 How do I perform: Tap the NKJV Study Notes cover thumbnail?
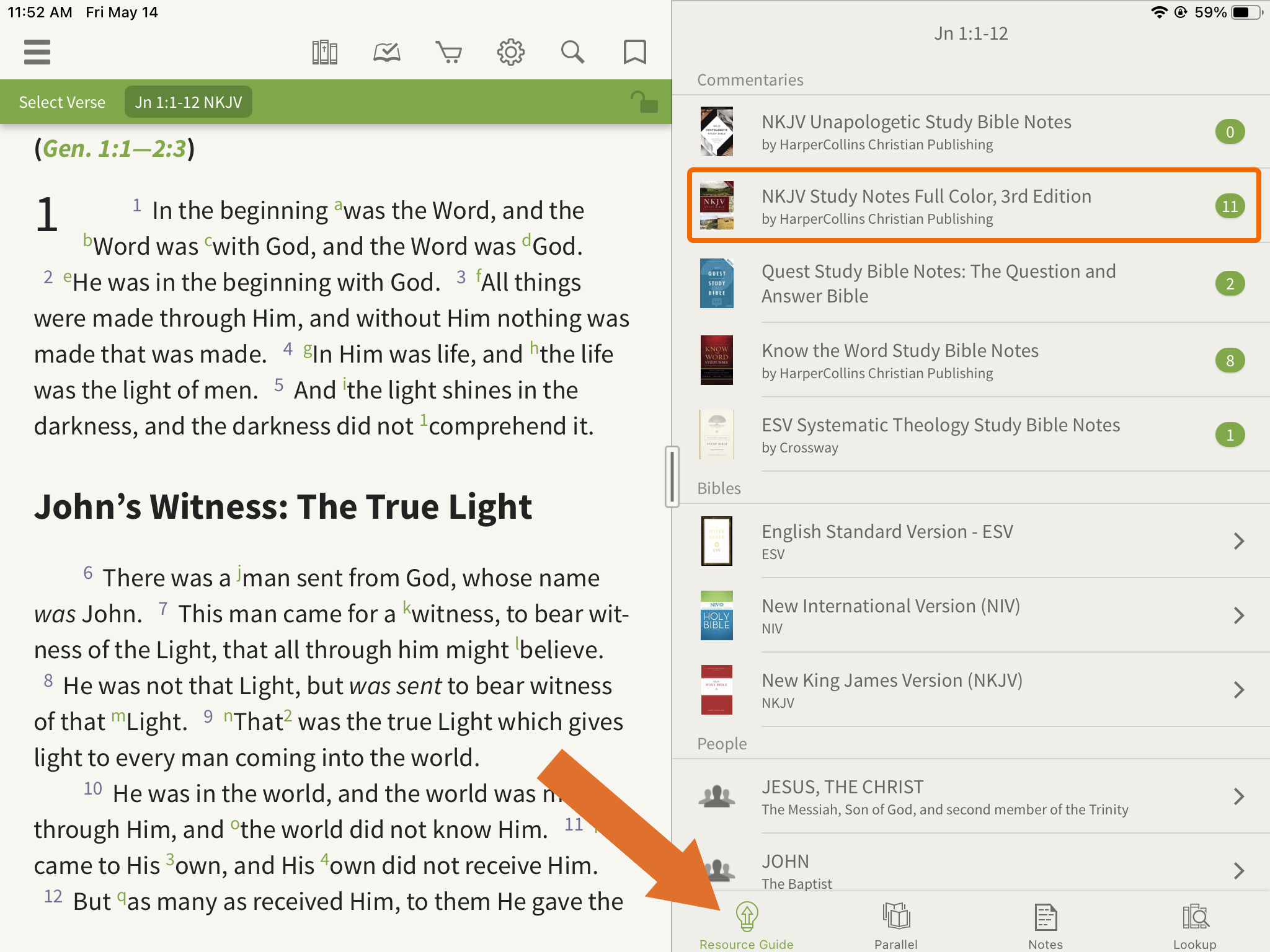coord(716,206)
